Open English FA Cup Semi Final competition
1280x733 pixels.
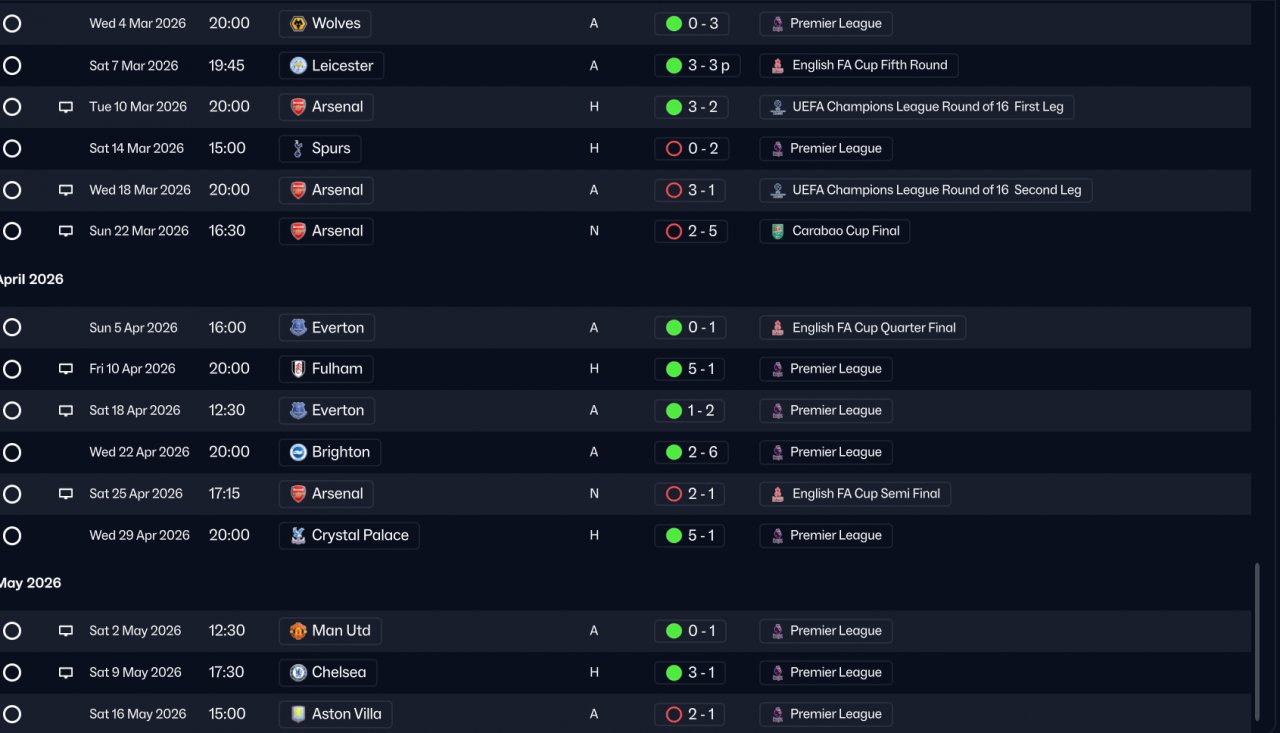[855, 494]
